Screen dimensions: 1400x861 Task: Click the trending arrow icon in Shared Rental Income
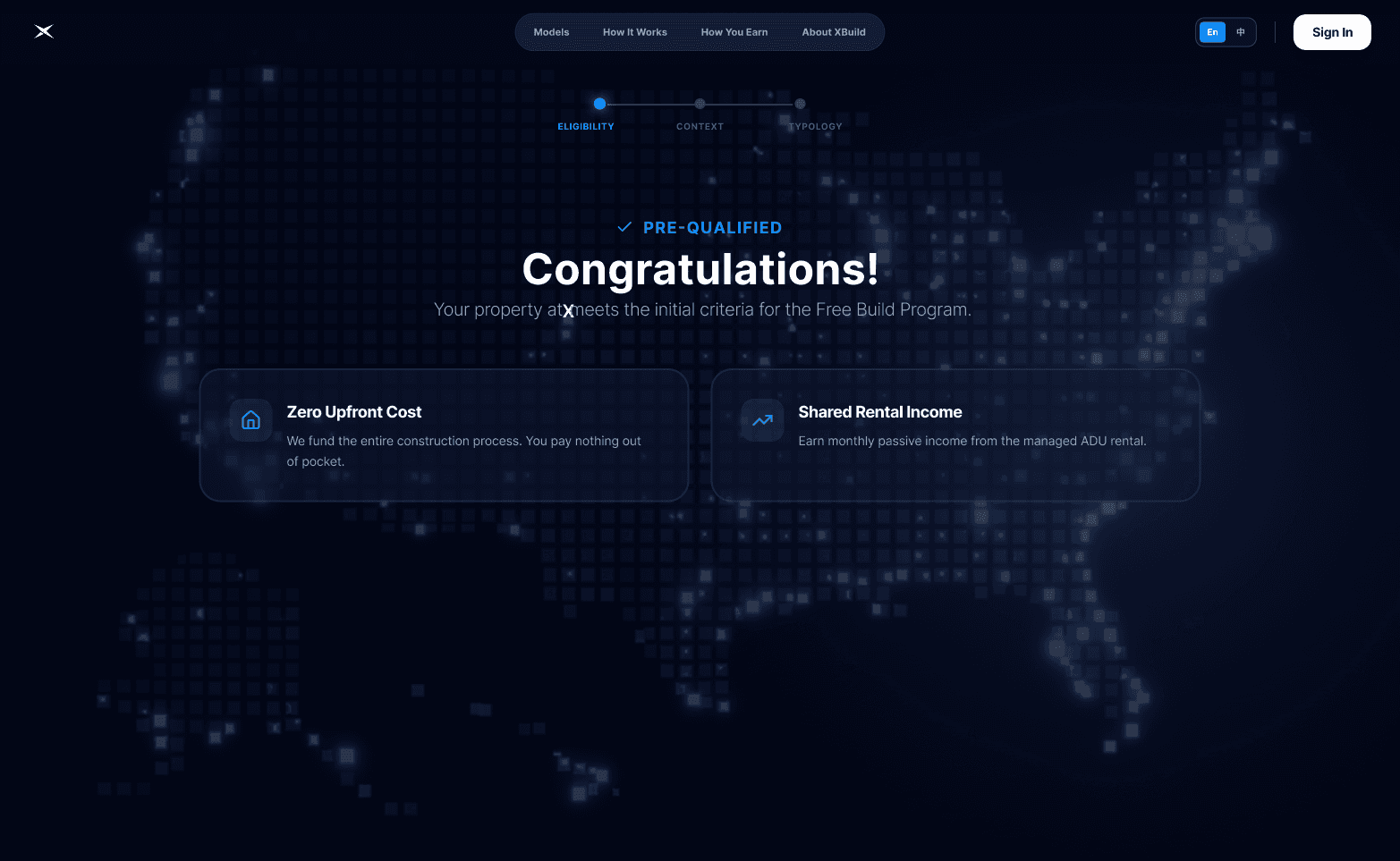point(762,420)
